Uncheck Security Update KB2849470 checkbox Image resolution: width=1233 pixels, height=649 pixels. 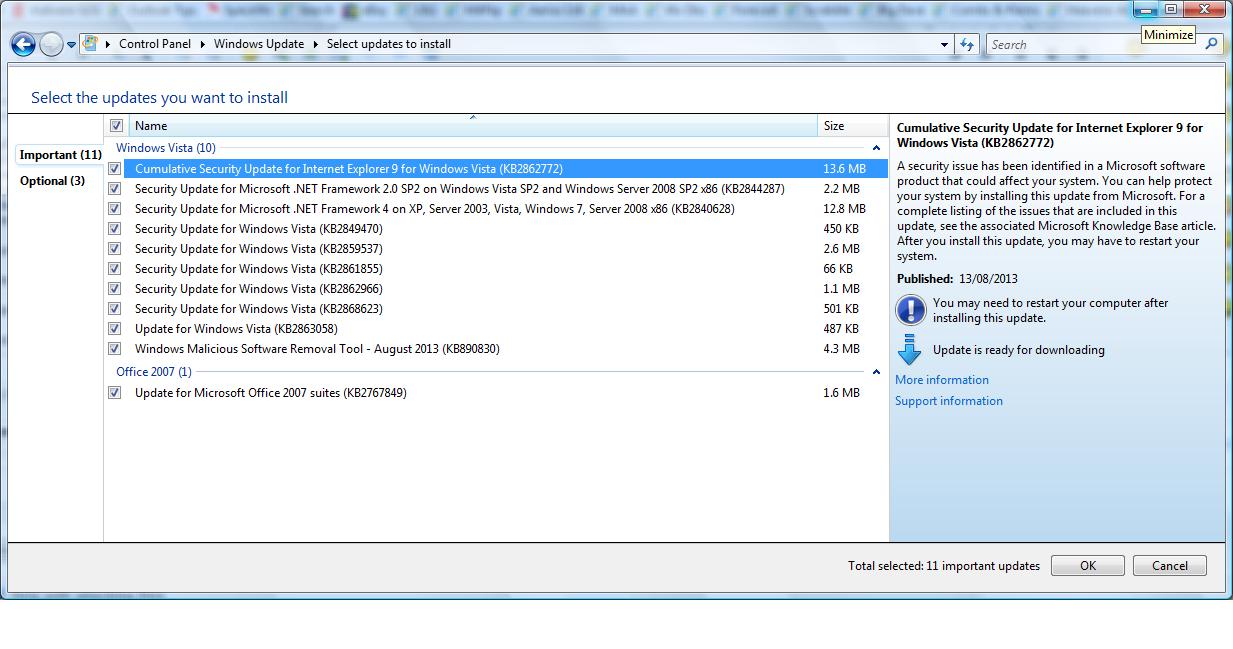pos(114,229)
